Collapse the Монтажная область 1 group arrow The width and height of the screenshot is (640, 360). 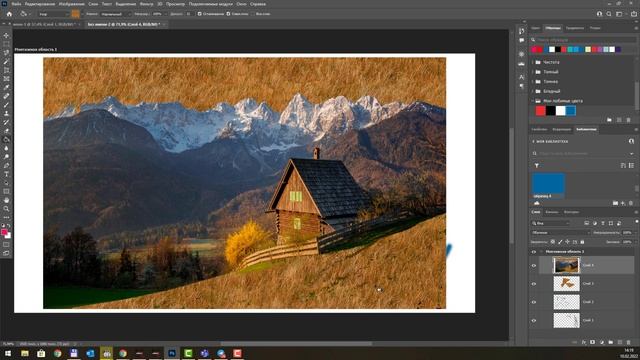[541, 252]
